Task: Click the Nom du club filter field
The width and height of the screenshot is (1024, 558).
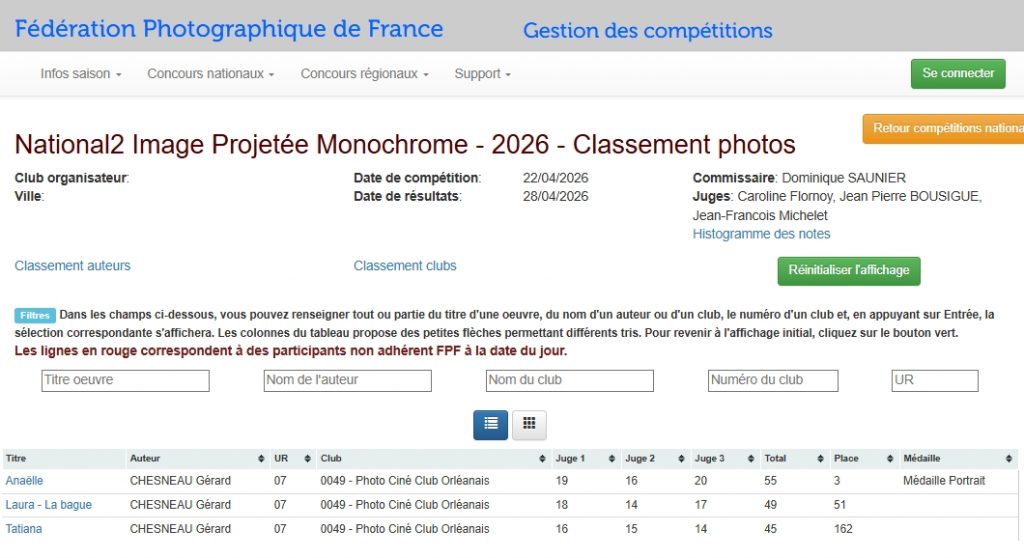Action: point(569,380)
